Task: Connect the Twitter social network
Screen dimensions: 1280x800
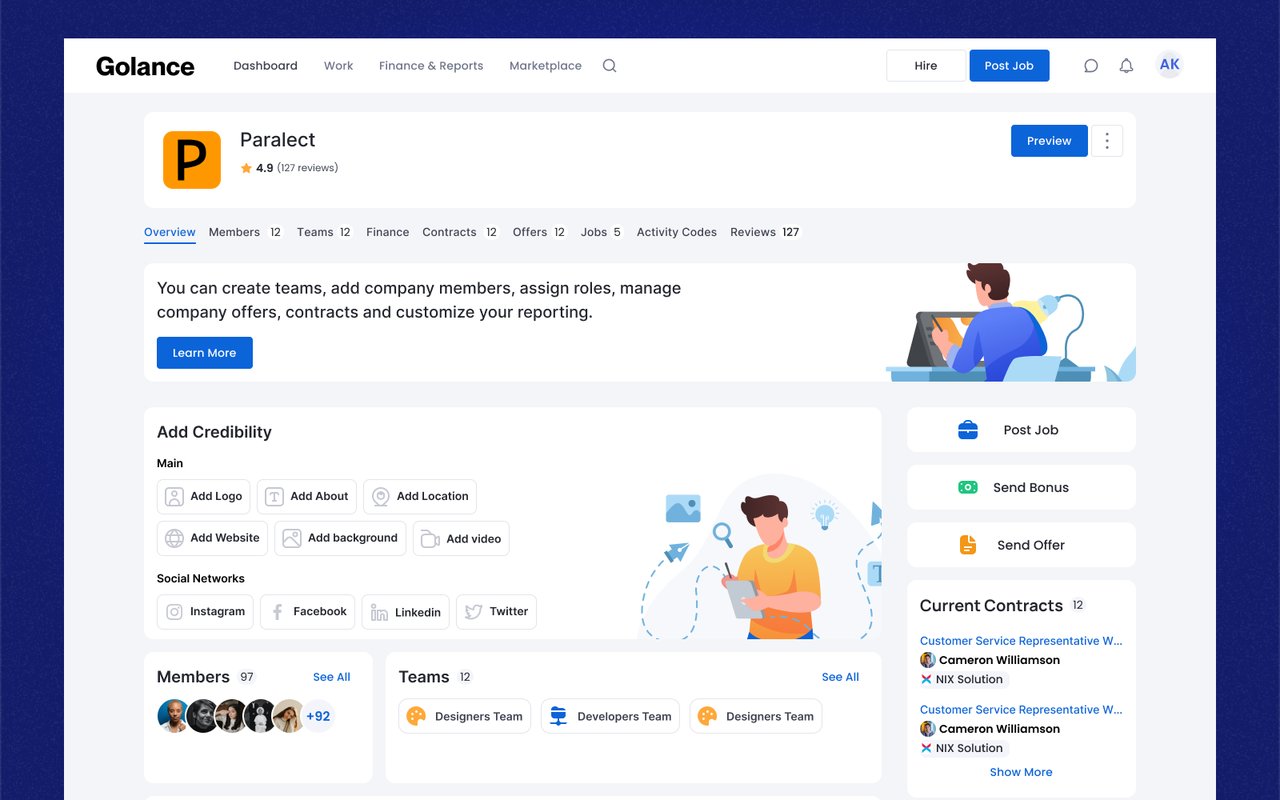Action: (496, 612)
